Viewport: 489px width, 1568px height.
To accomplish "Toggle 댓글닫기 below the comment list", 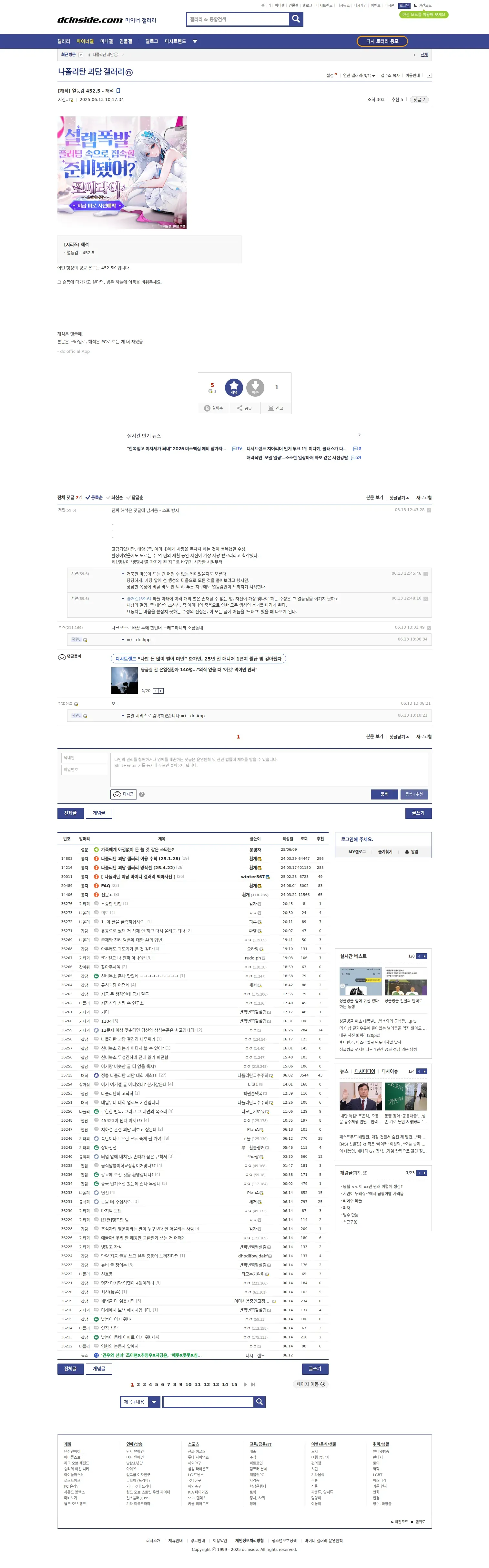I will tap(399, 737).
